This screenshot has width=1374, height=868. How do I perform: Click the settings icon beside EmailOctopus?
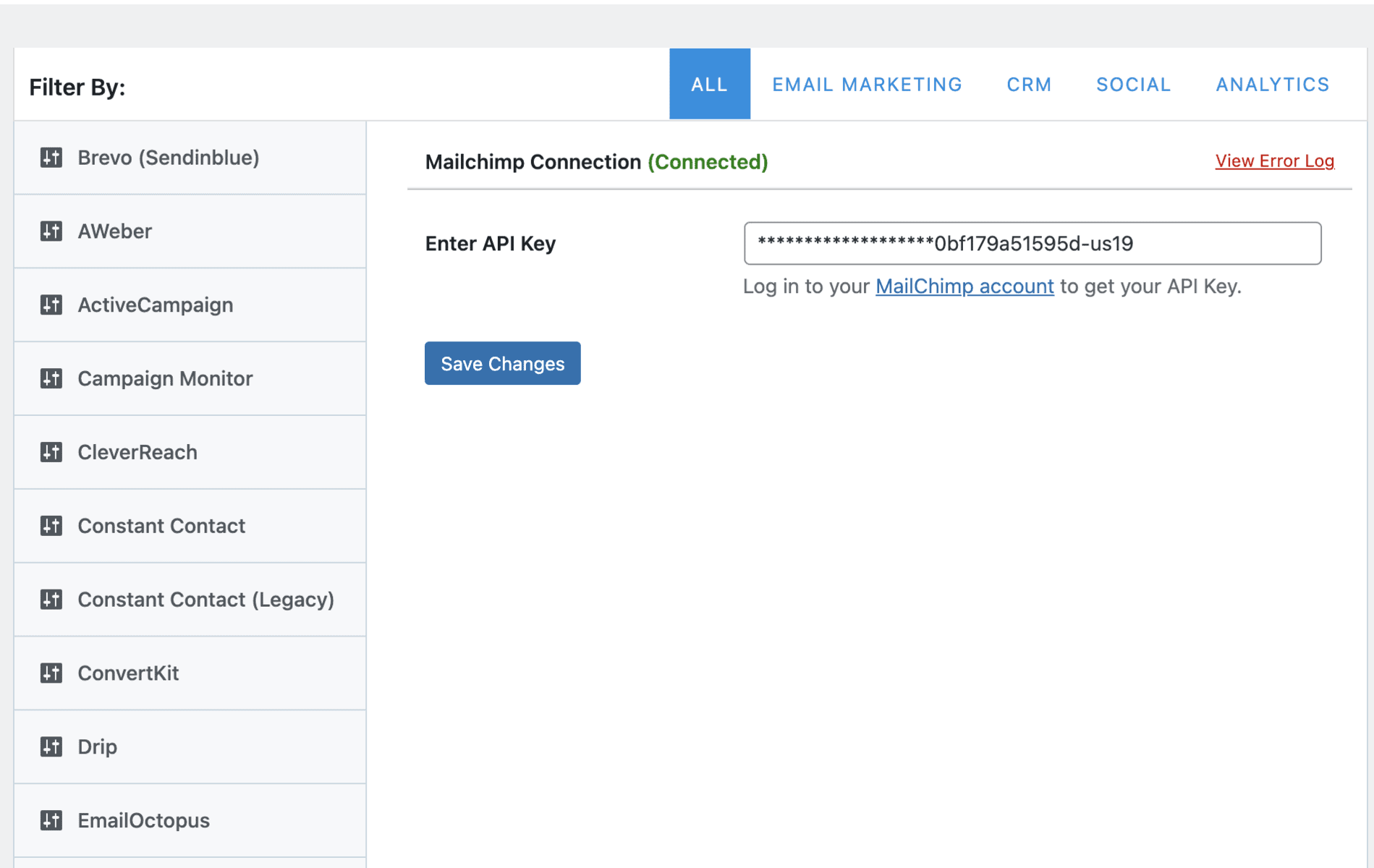[51, 820]
